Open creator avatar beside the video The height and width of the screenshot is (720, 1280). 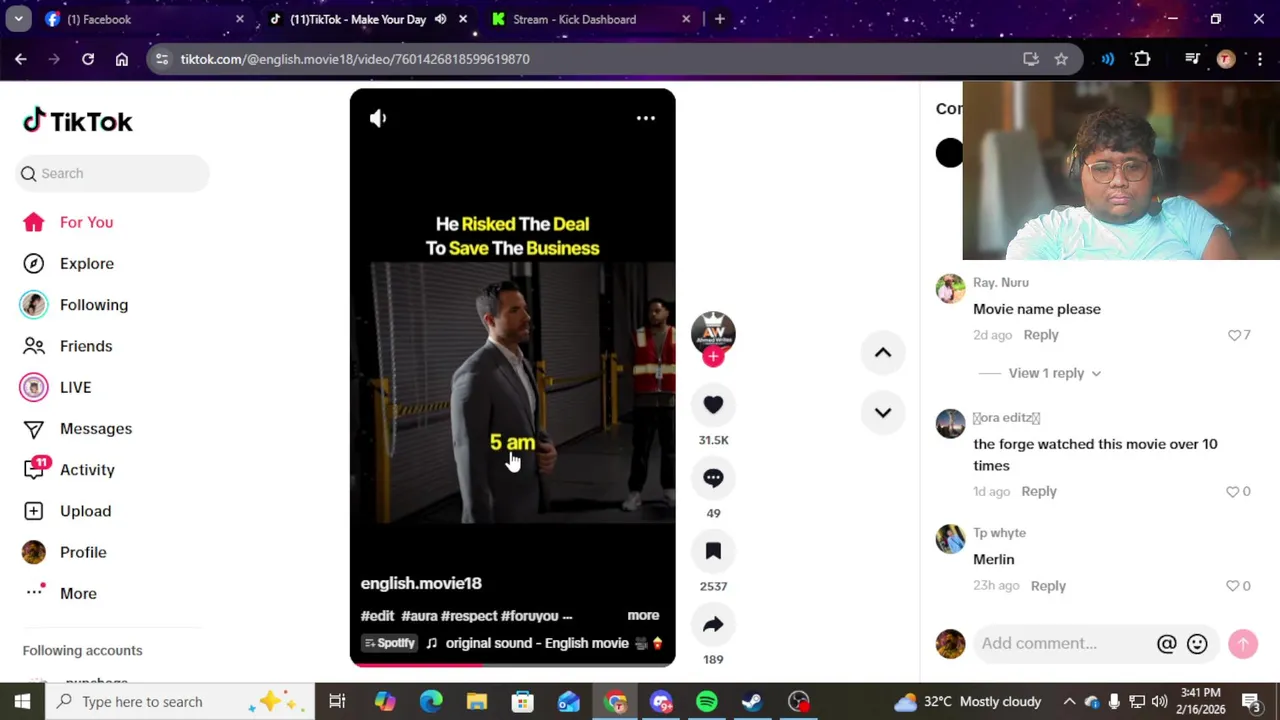pyautogui.click(x=713, y=332)
